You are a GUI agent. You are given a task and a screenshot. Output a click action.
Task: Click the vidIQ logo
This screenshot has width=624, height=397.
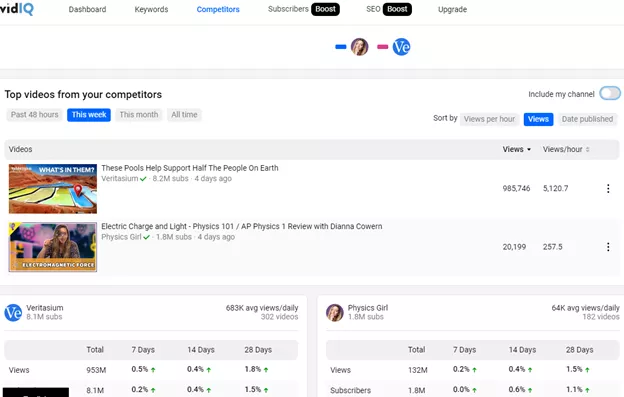(17, 9)
